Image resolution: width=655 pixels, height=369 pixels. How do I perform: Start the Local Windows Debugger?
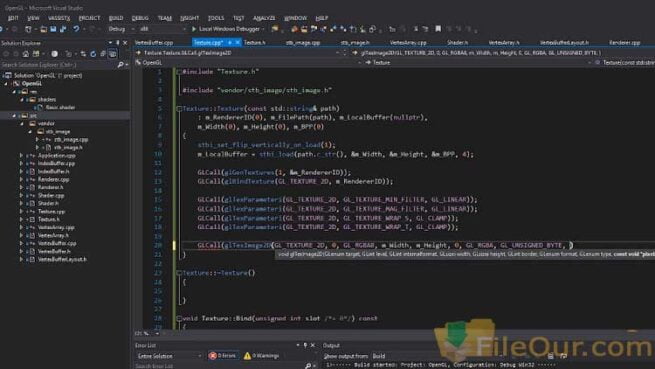click(x=228, y=29)
